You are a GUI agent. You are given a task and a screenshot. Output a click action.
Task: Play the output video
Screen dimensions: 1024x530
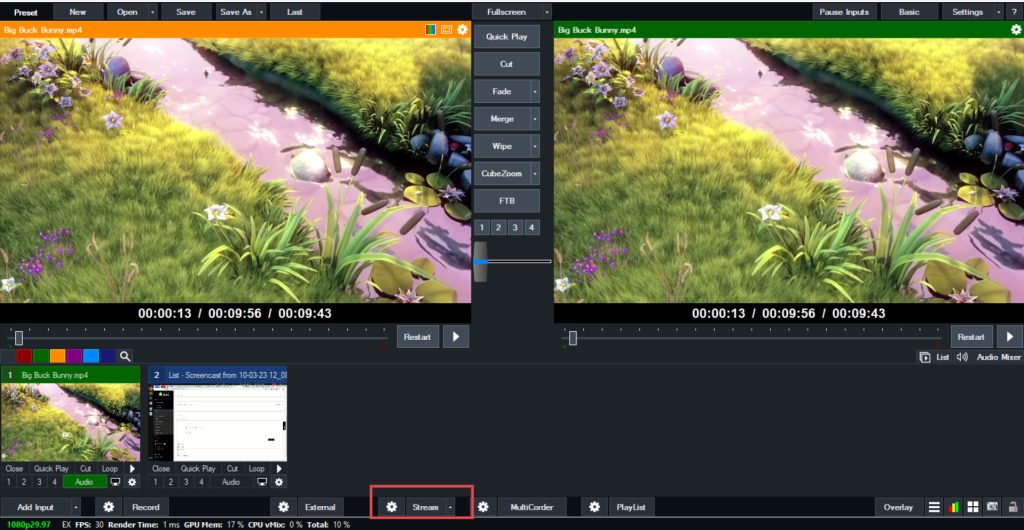coord(1010,337)
